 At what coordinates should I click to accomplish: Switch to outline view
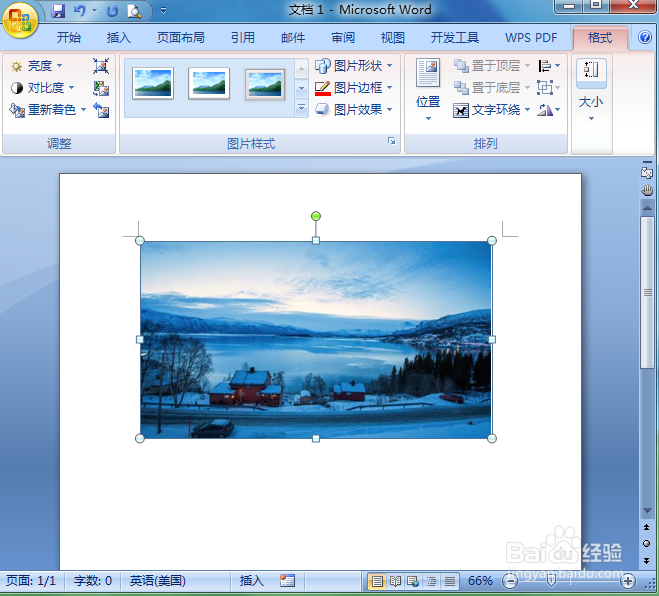[x=431, y=581]
